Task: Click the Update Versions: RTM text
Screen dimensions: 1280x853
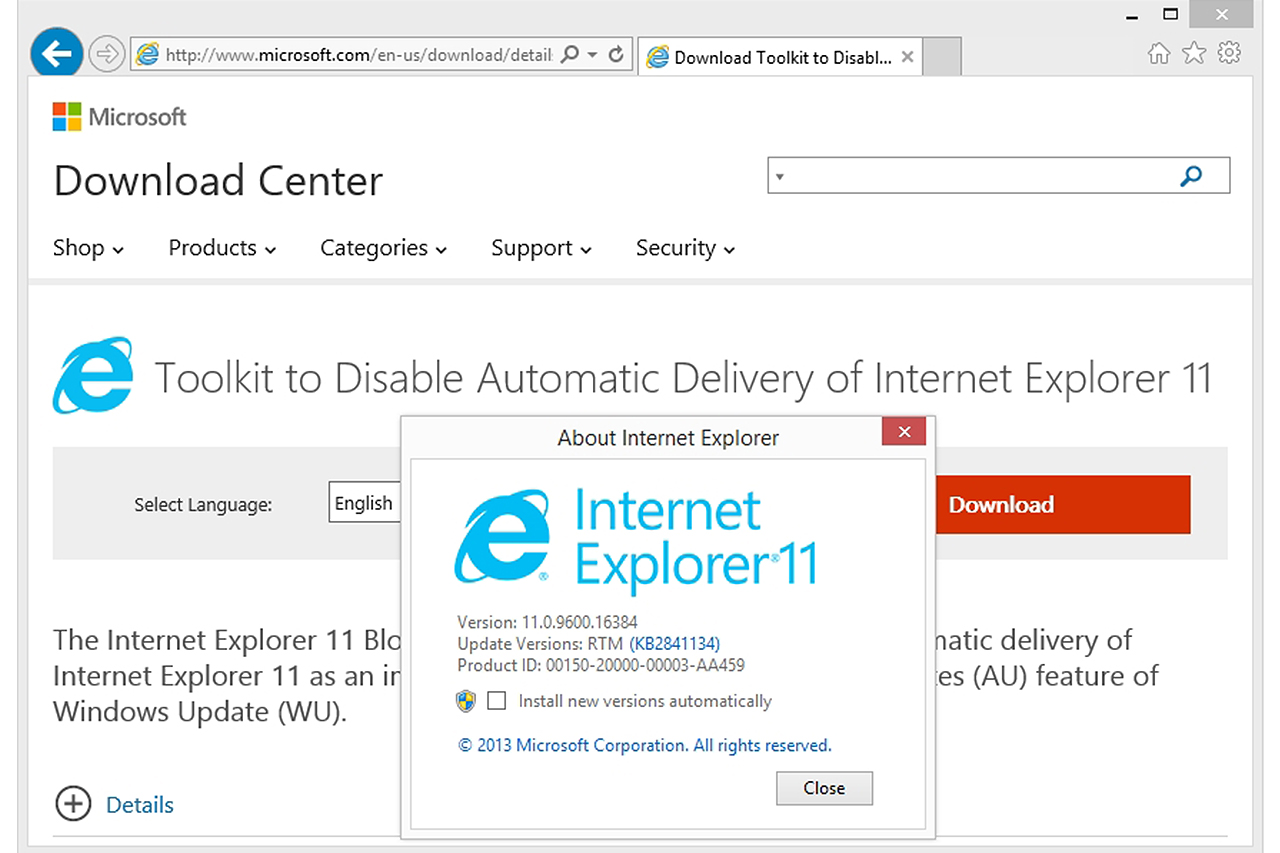Action: click(541, 643)
